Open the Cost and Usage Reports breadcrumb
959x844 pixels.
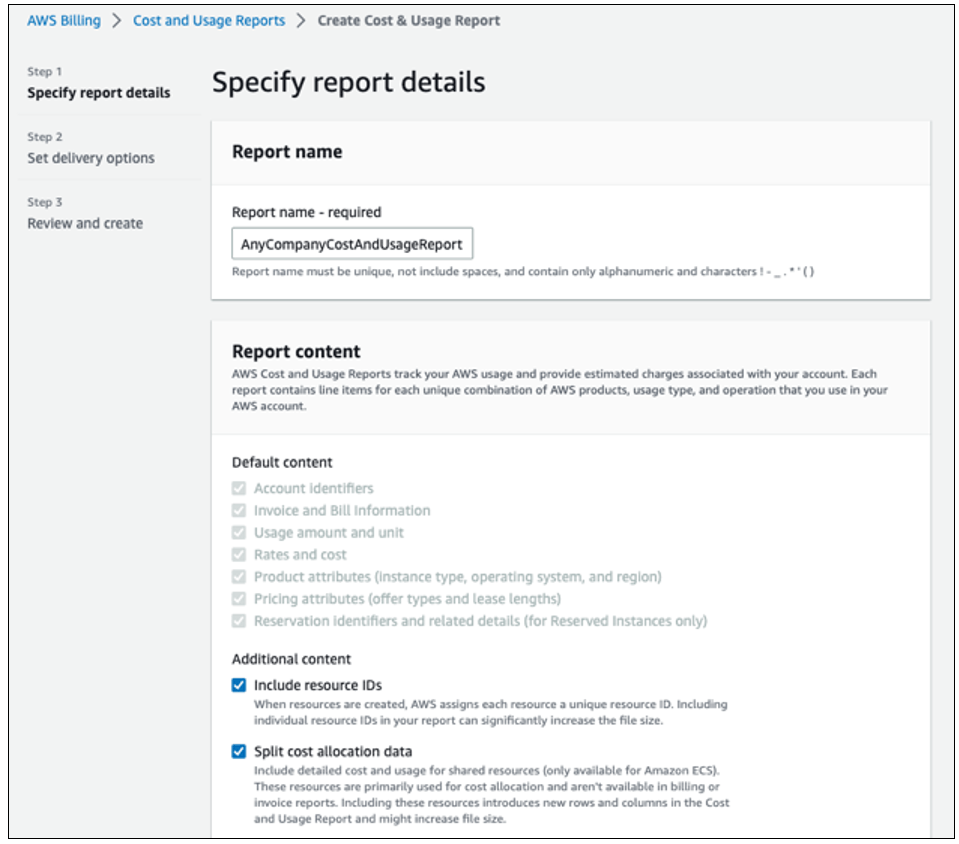click(209, 20)
